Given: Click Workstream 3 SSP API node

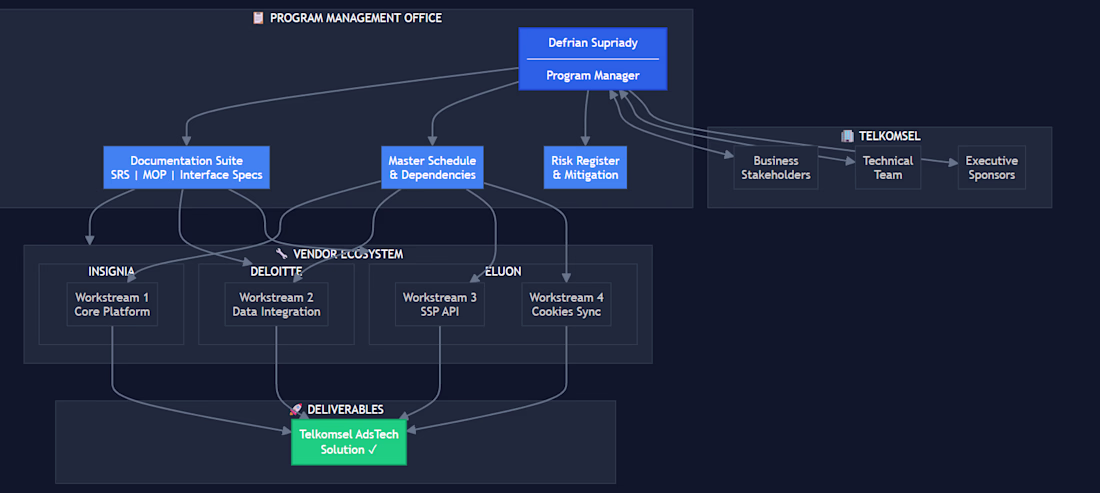Looking at the screenshot, I should [x=440, y=304].
